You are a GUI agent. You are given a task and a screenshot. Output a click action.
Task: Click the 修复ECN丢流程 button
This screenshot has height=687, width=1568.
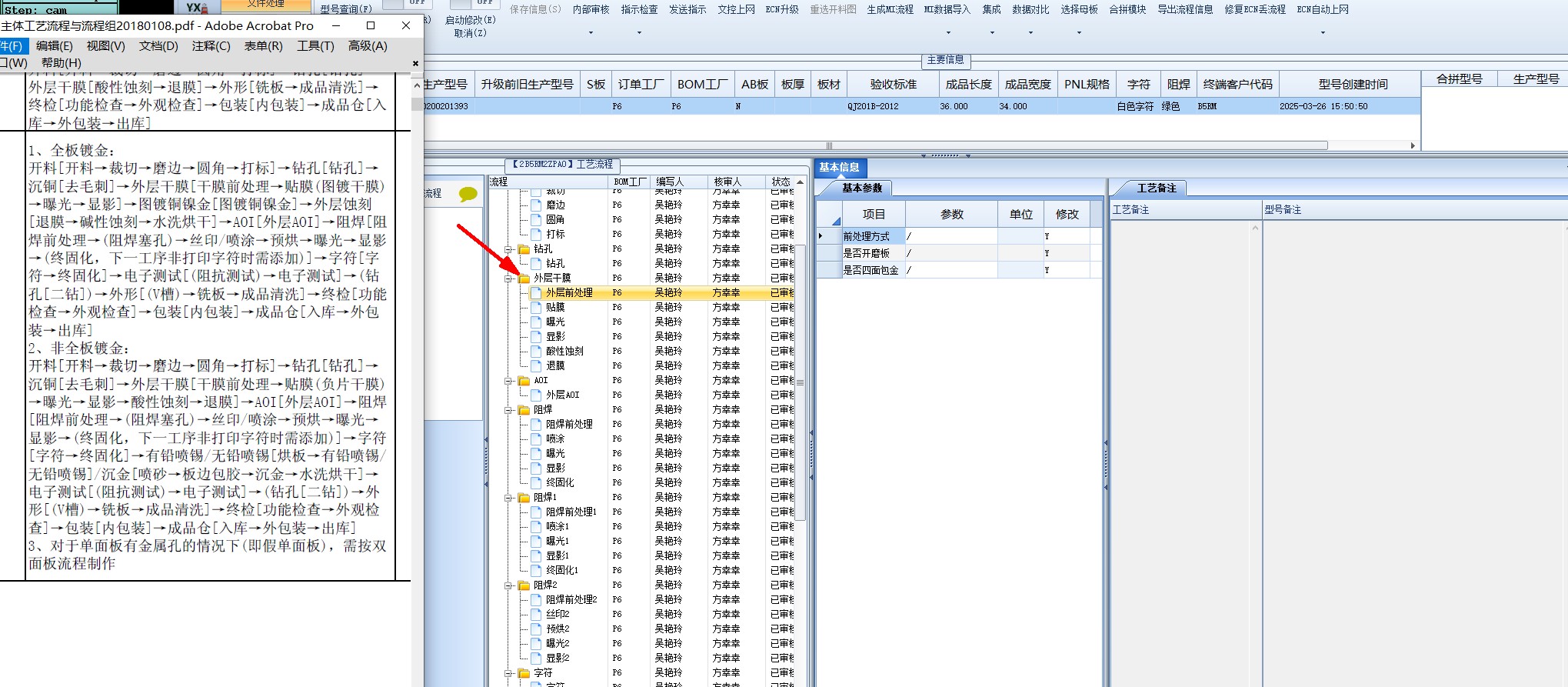pyautogui.click(x=1255, y=10)
